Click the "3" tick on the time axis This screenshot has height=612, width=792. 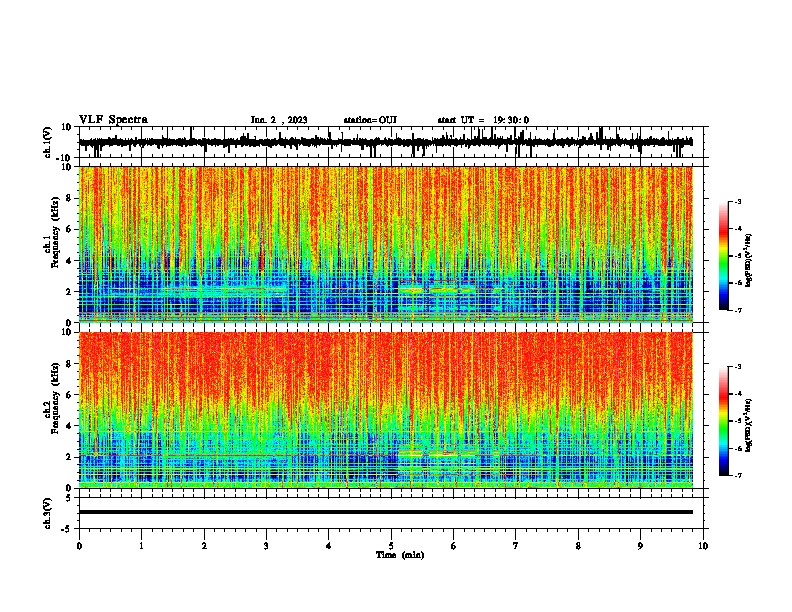pyautogui.click(x=266, y=546)
